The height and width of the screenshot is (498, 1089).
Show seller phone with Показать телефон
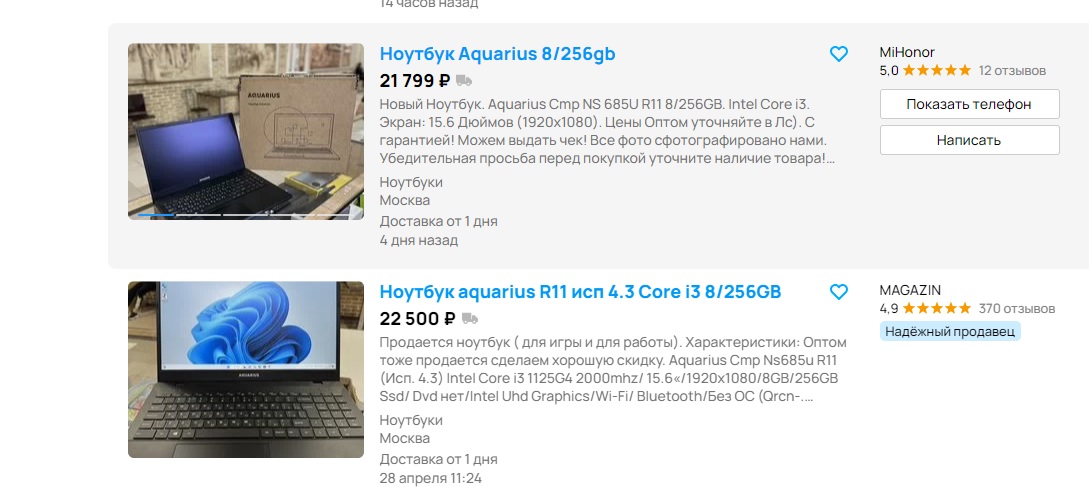970,104
